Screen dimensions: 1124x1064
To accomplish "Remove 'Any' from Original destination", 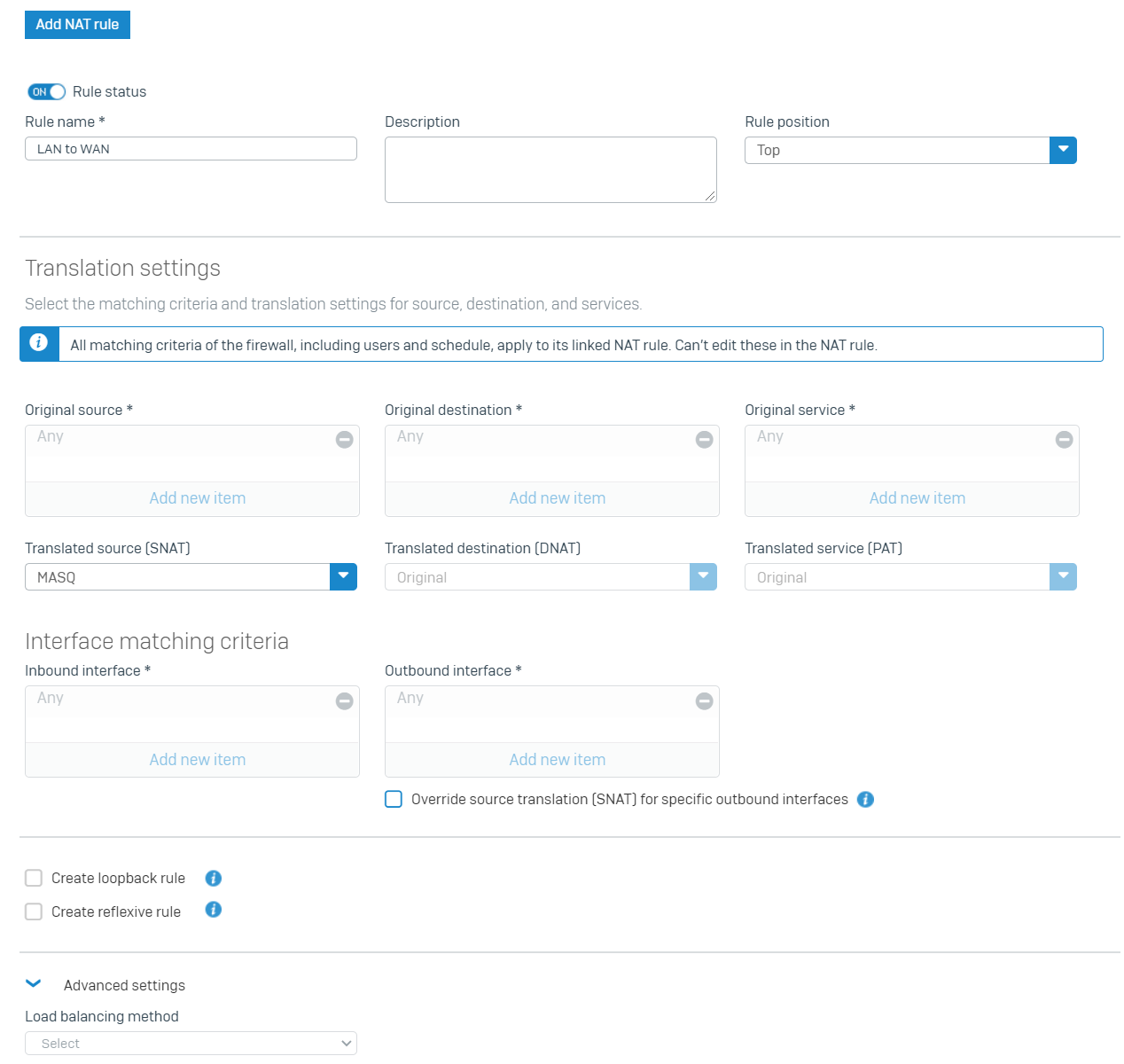I will 705,439.
